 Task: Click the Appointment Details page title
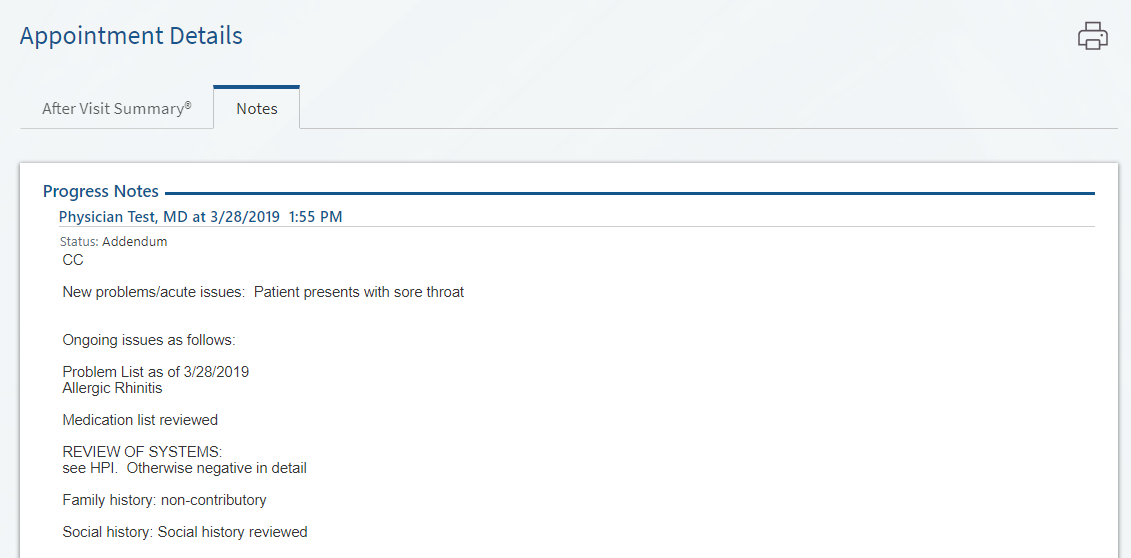coord(131,36)
